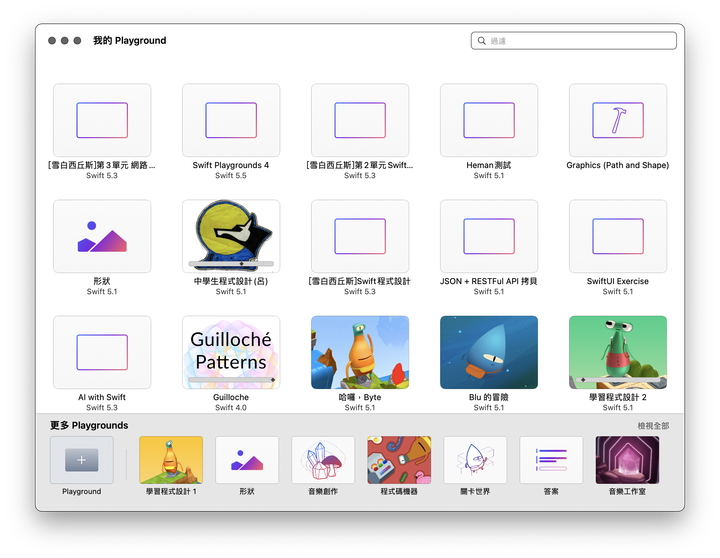Select 音樂工作室 template thumbnail
The width and height of the screenshot is (720, 558).
627,460
